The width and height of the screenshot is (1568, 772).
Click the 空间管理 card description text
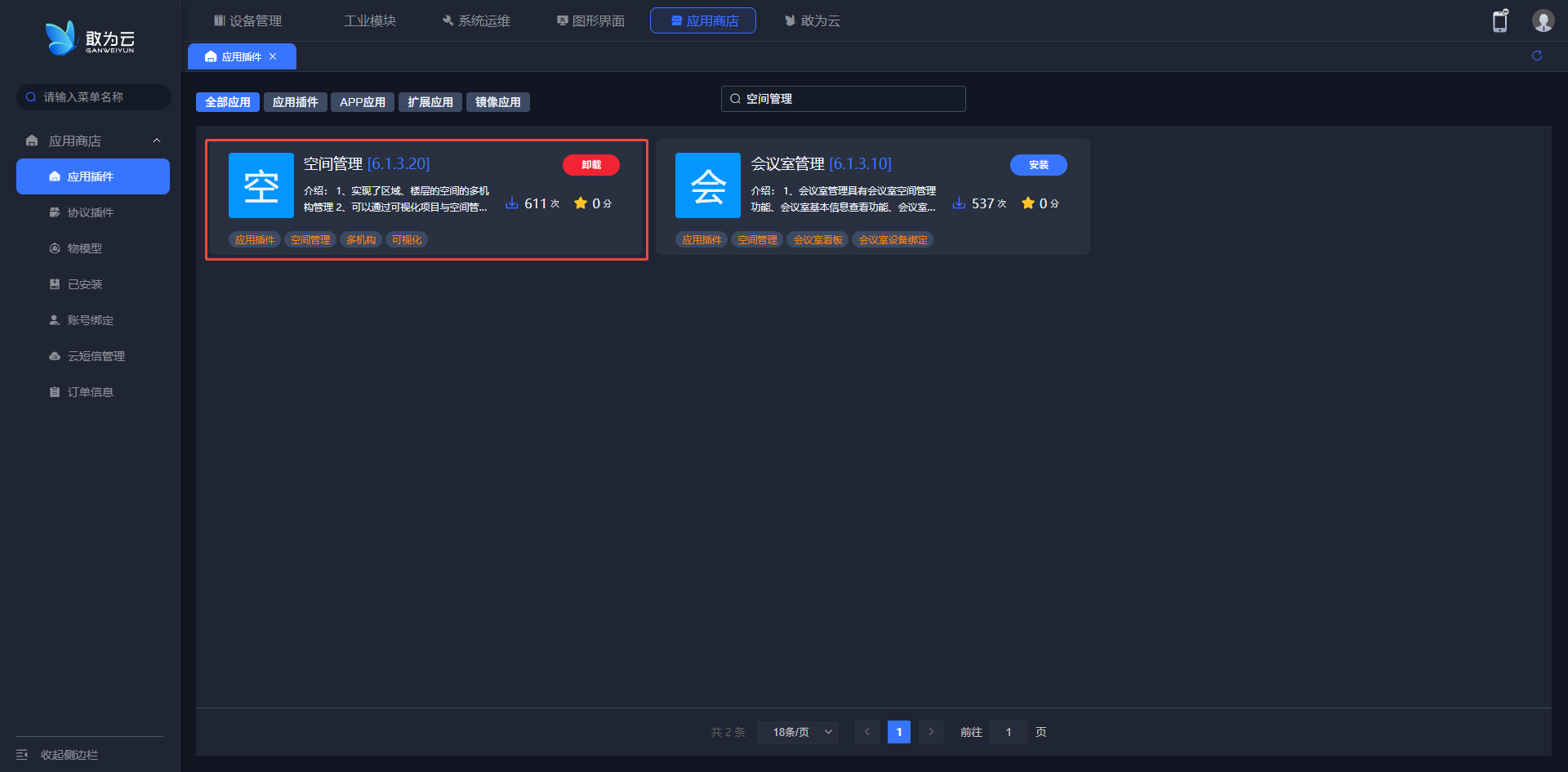(x=397, y=199)
